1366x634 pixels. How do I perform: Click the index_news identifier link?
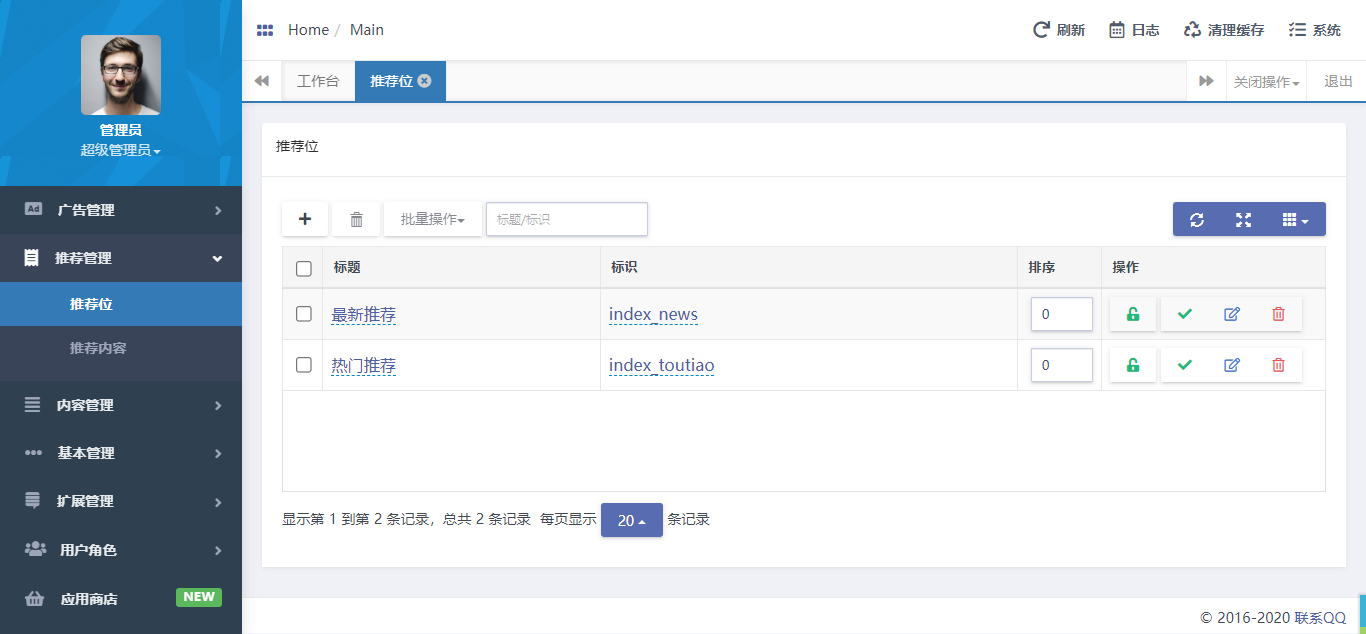tap(653, 315)
